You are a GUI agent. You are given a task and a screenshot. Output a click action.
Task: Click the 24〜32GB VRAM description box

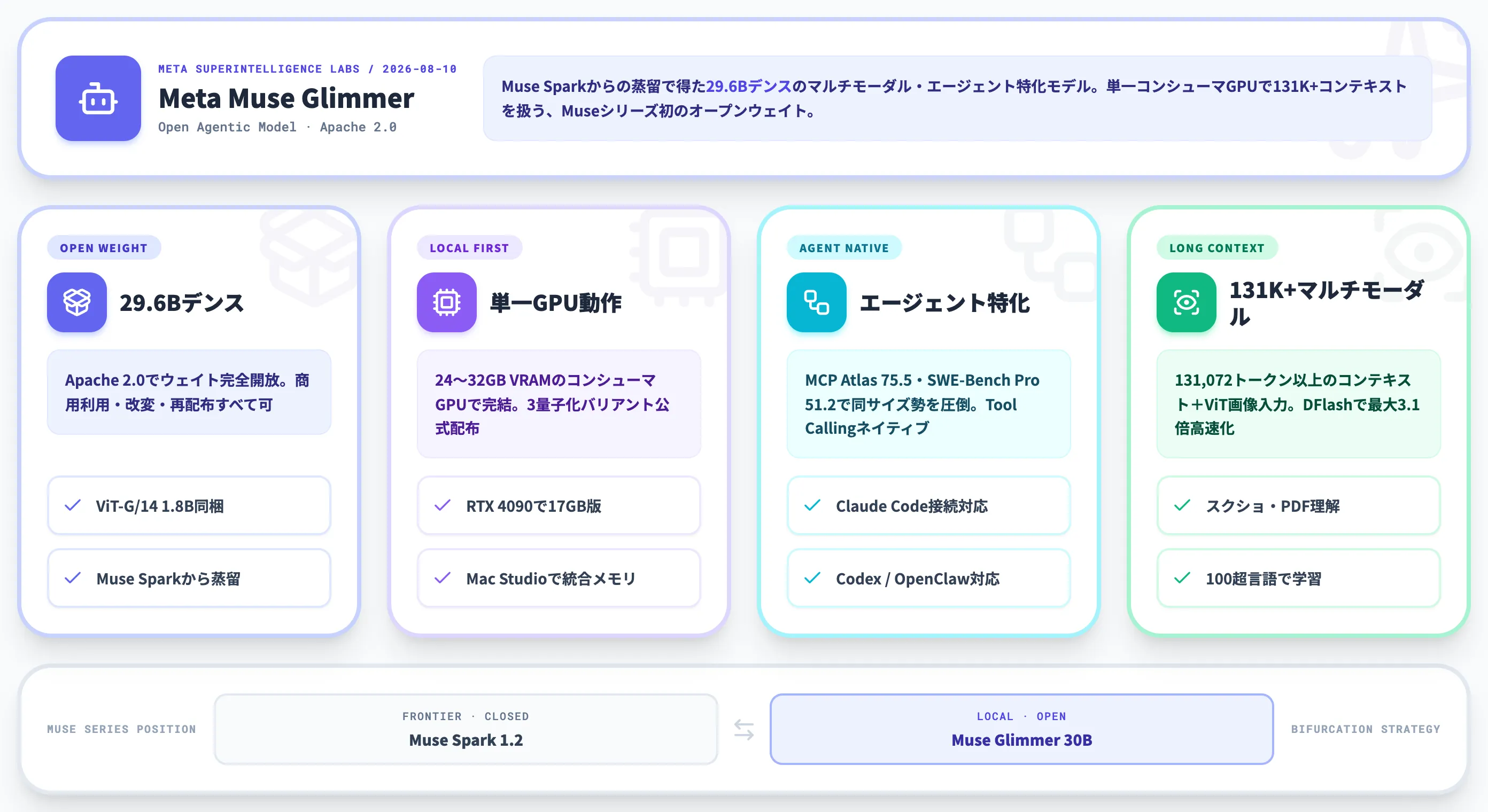[x=559, y=404]
